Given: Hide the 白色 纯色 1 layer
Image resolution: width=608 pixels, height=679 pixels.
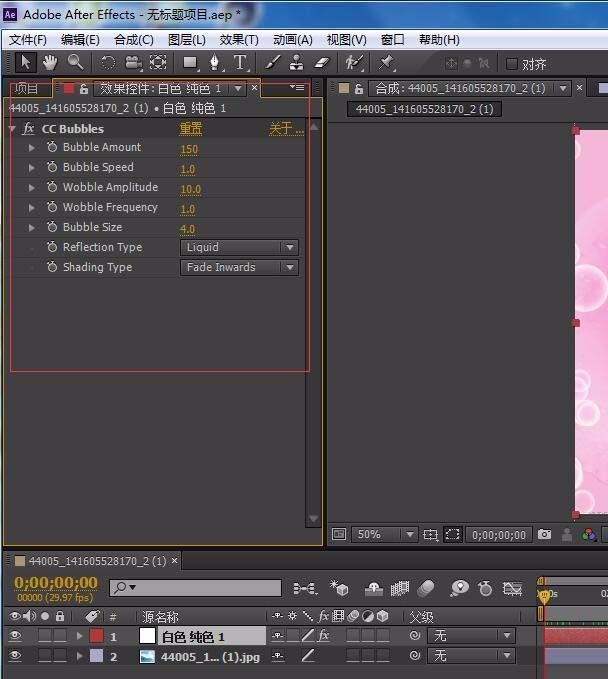Looking at the screenshot, I should point(15,636).
